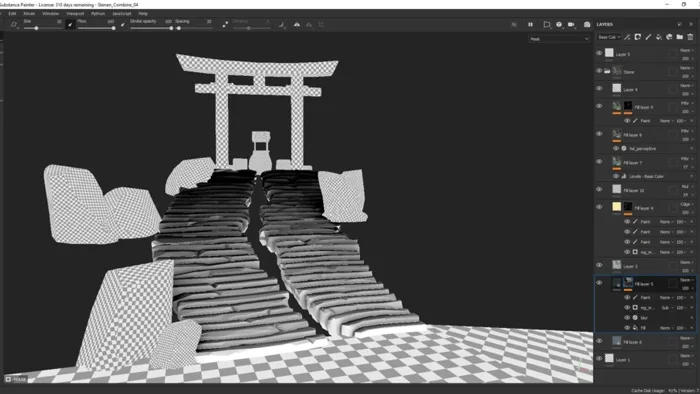The height and width of the screenshot is (394, 700).
Task: Open the Python menu
Action: pos(98,13)
